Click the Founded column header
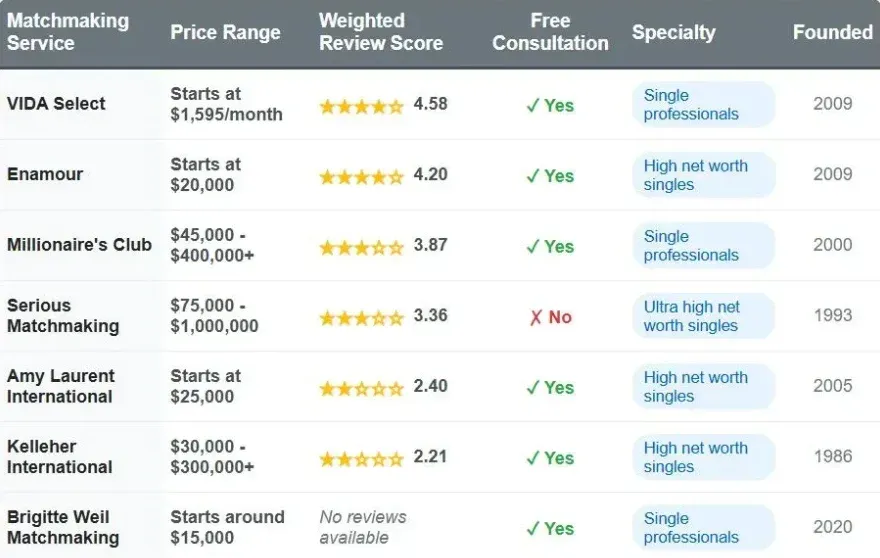 pos(832,32)
